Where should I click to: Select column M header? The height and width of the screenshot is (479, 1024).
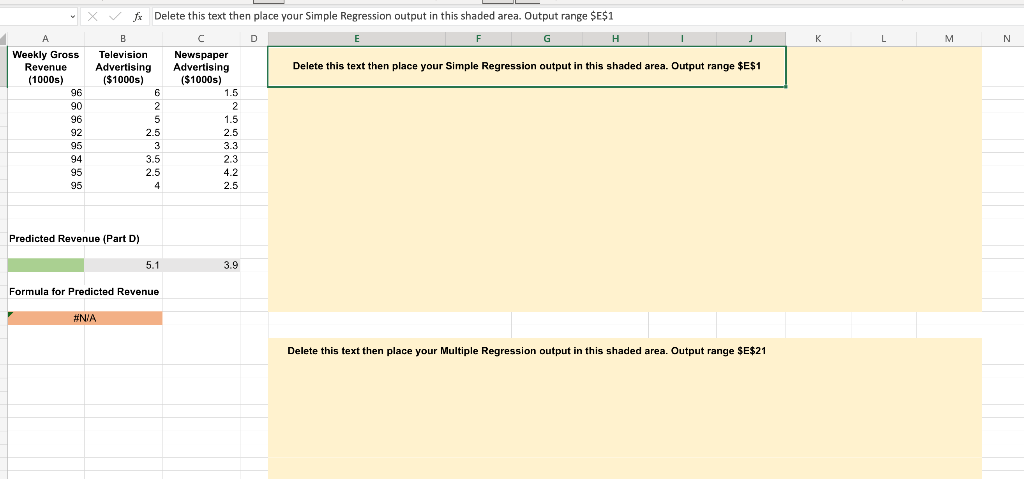(949, 39)
